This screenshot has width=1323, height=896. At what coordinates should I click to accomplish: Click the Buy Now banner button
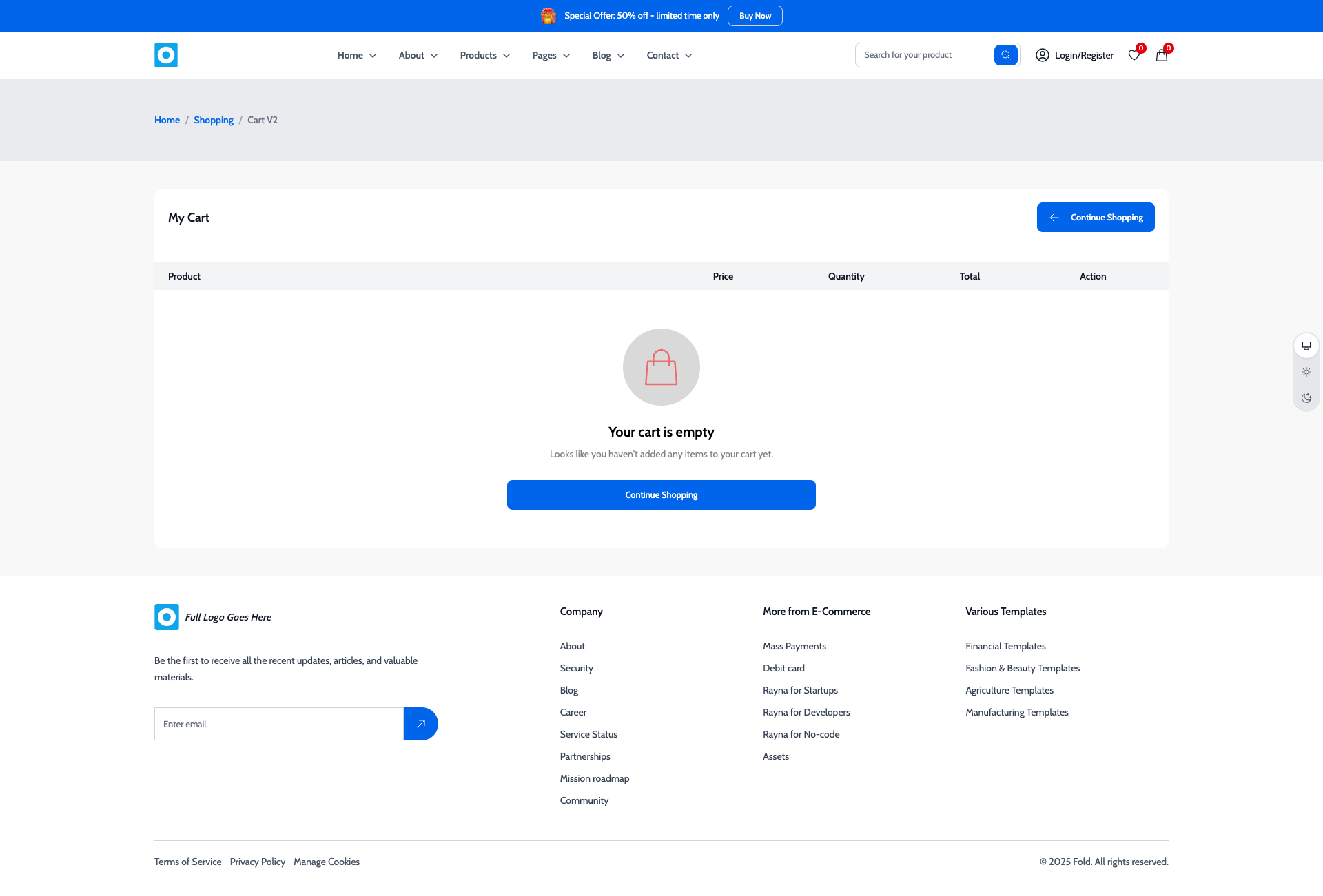[x=755, y=16]
